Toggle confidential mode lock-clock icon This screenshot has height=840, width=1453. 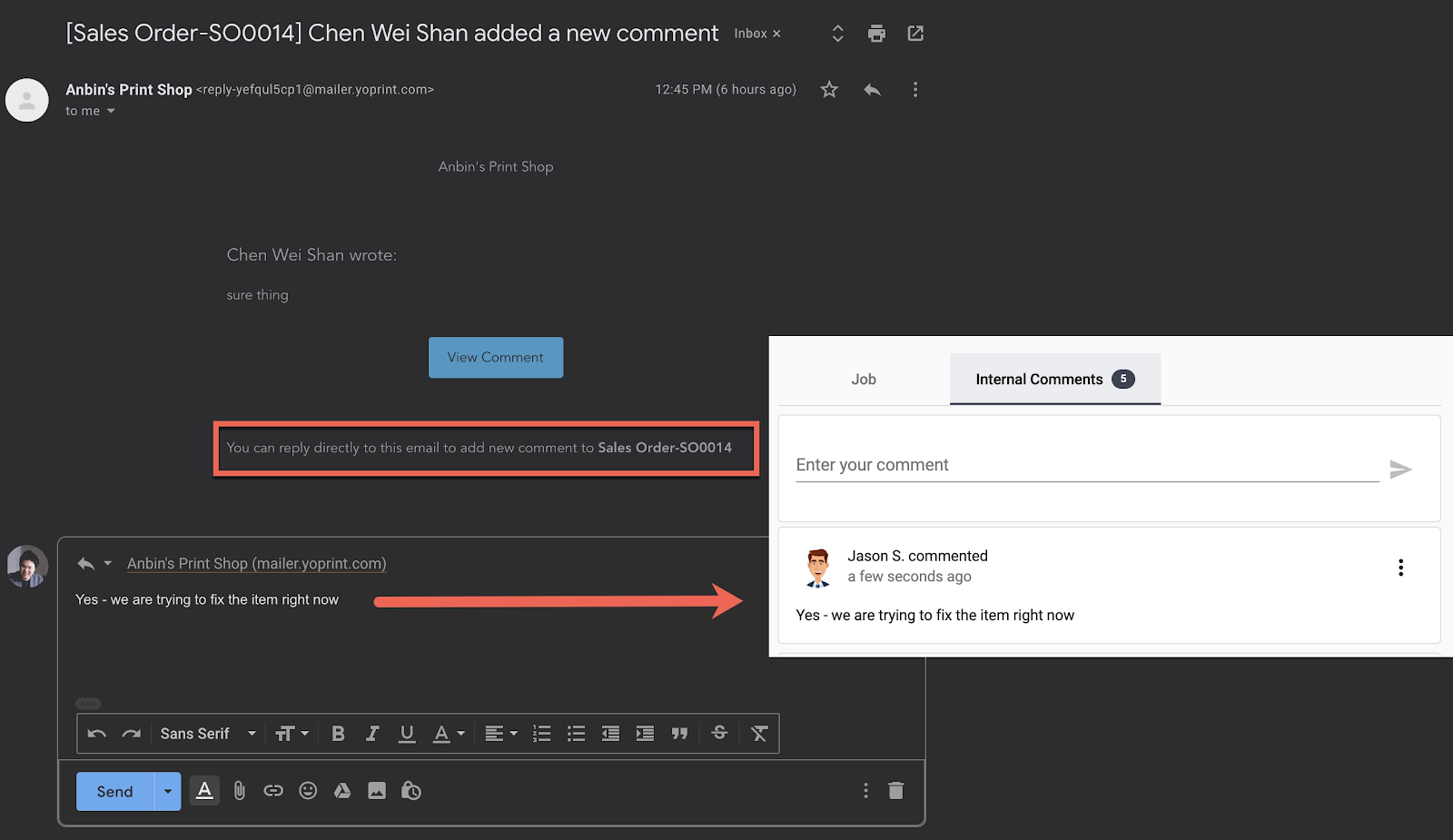[411, 791]
